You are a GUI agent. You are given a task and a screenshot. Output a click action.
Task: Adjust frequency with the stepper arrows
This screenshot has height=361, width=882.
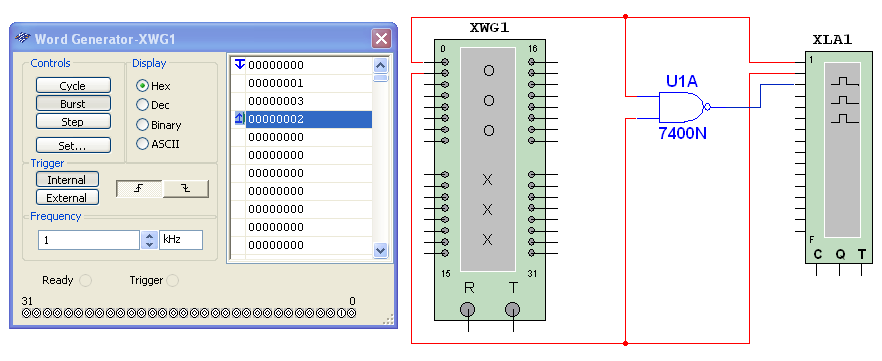pos(149,240)
